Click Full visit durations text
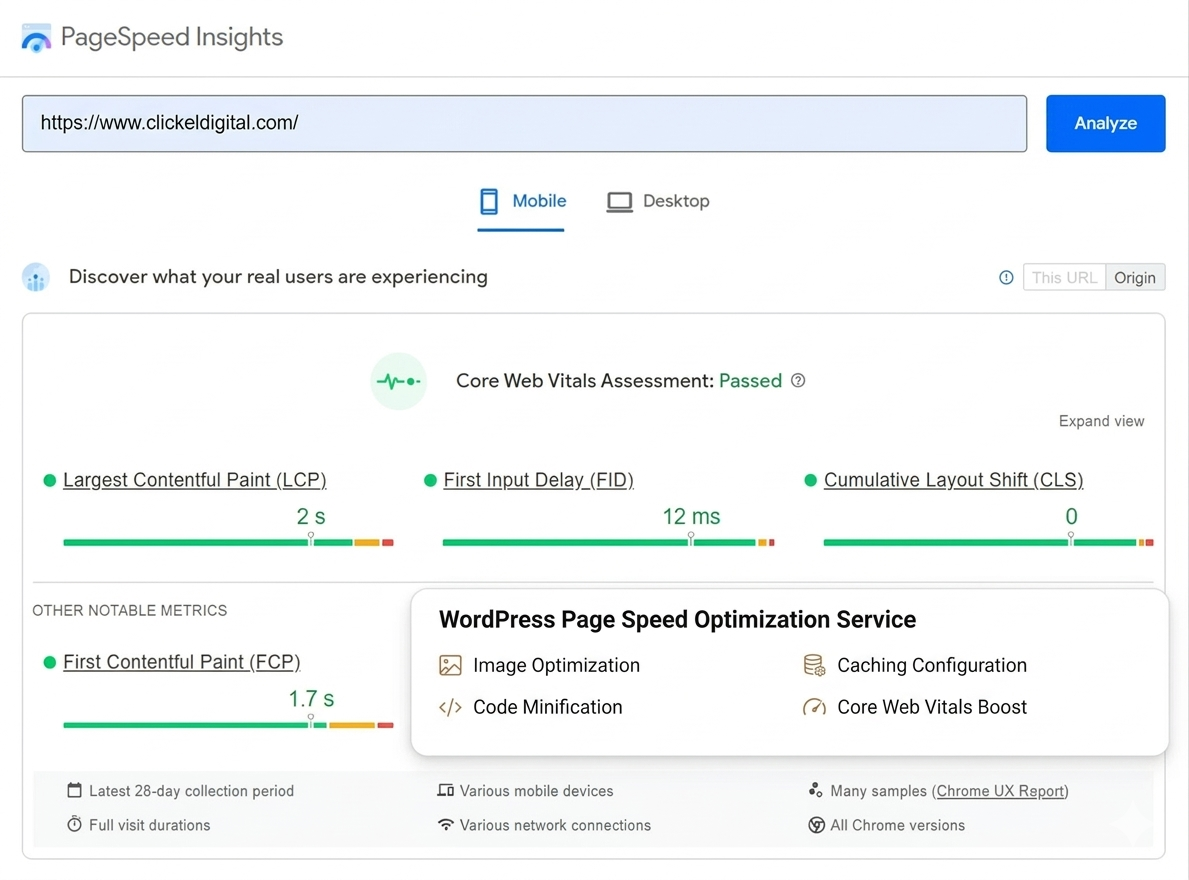 tap(149, 825)
